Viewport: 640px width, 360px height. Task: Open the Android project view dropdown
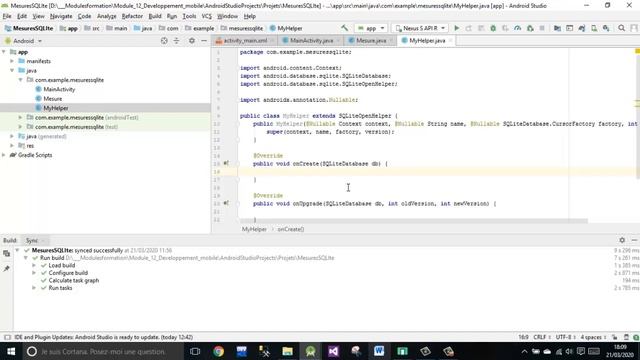tap(24, 41)
